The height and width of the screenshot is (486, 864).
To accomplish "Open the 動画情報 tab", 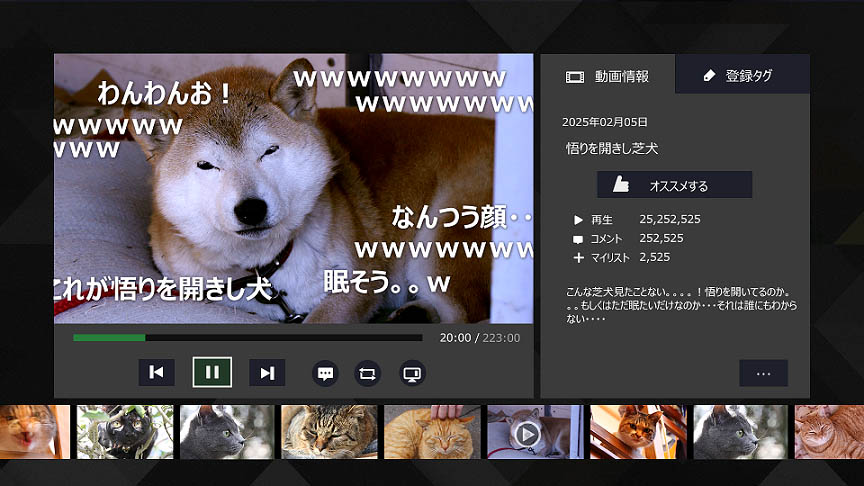I will coord(608,77).
